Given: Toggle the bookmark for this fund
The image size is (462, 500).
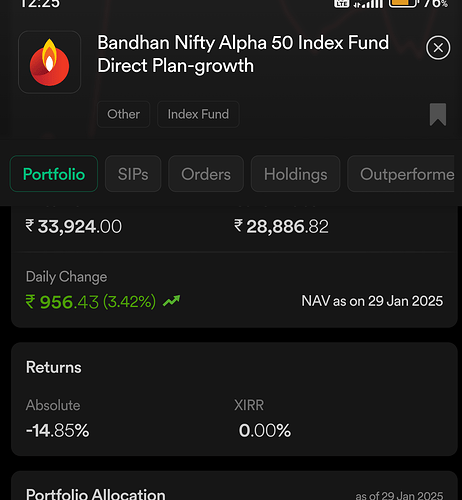Looking at the screenshot, I should (438, 114).
